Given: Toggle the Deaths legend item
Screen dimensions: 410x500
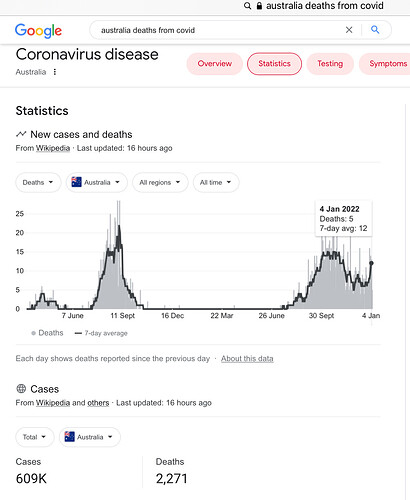Looking at the screenshot, I should point(47,333).
